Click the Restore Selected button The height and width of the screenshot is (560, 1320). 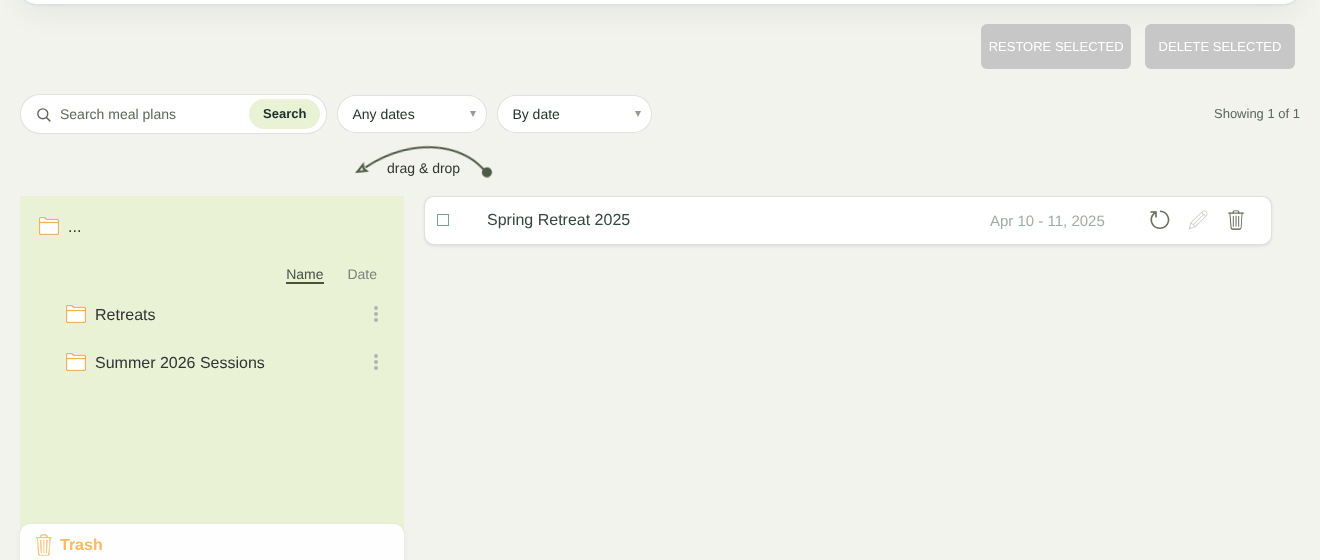click(x=1056, y=47)
